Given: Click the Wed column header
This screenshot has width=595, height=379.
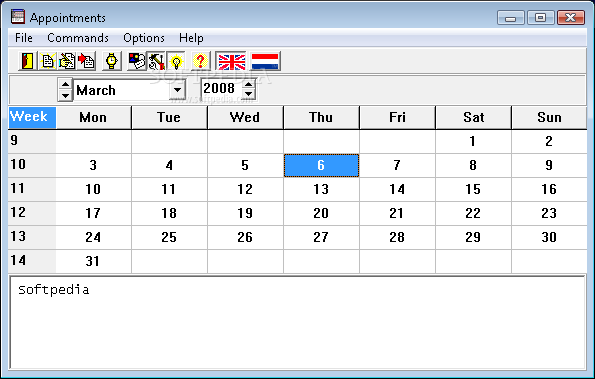Looking at the screenshot, I should coord(245,118).
